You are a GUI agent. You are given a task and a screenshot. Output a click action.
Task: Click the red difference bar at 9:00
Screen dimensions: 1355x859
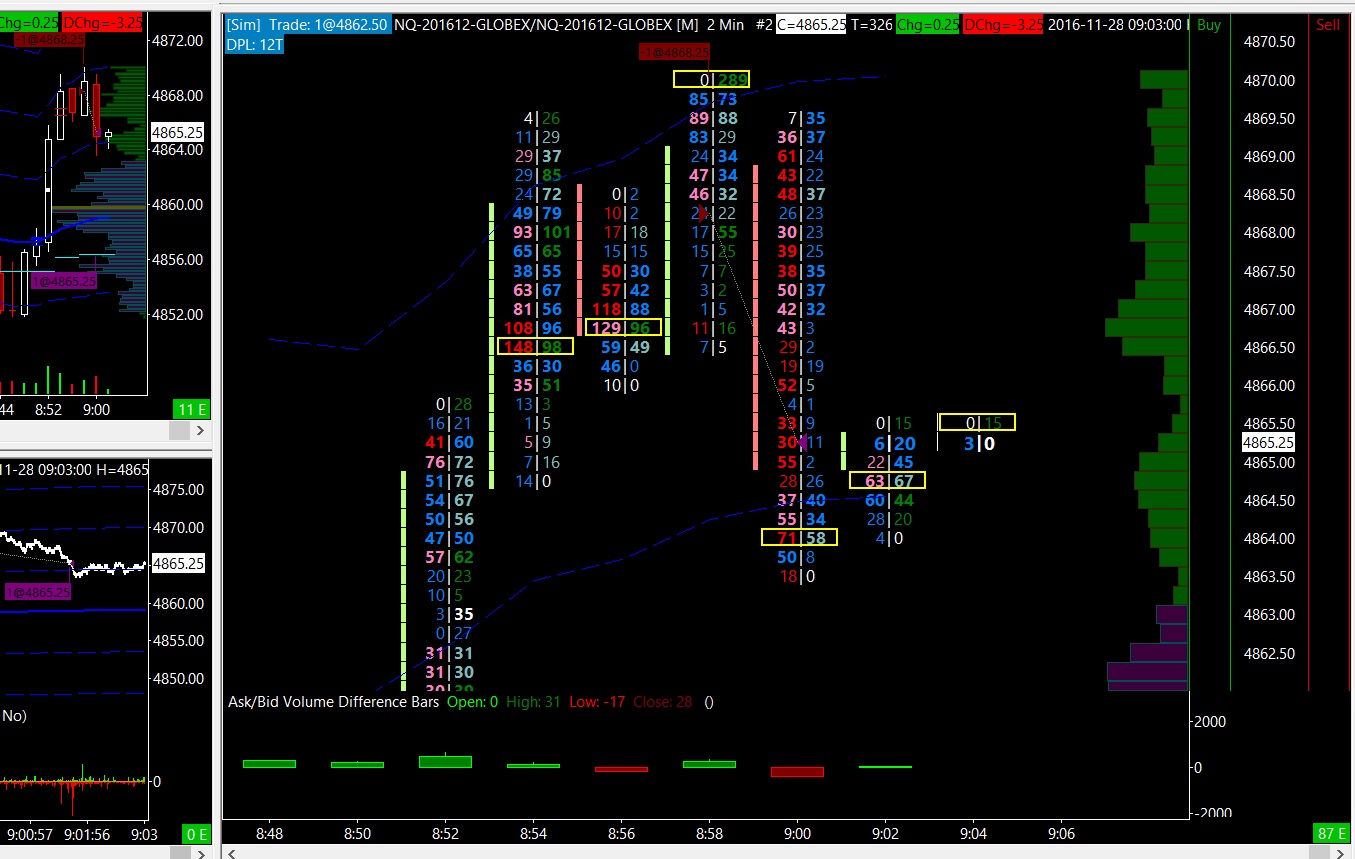[x=797, y=772]
